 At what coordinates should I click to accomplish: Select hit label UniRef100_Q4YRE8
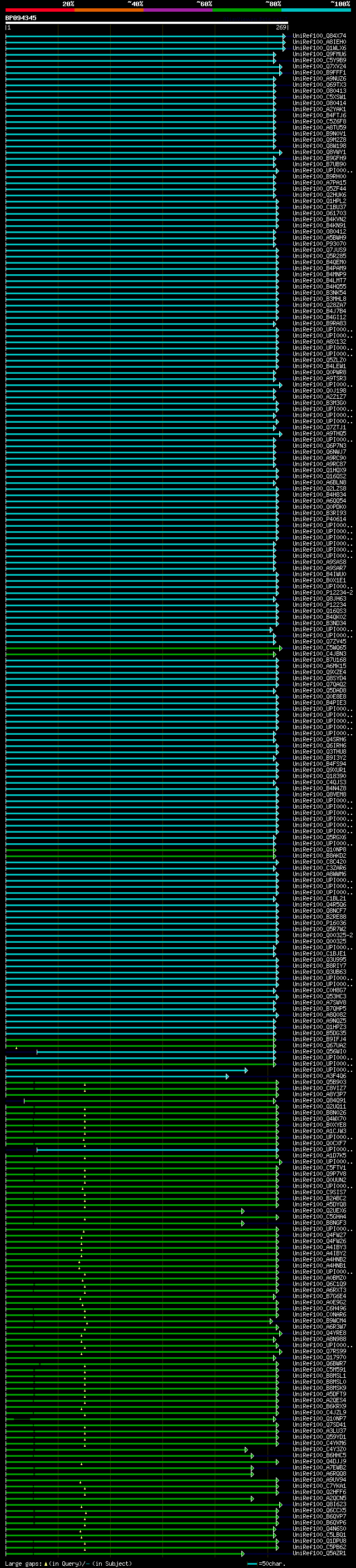tap(319, 1333)
